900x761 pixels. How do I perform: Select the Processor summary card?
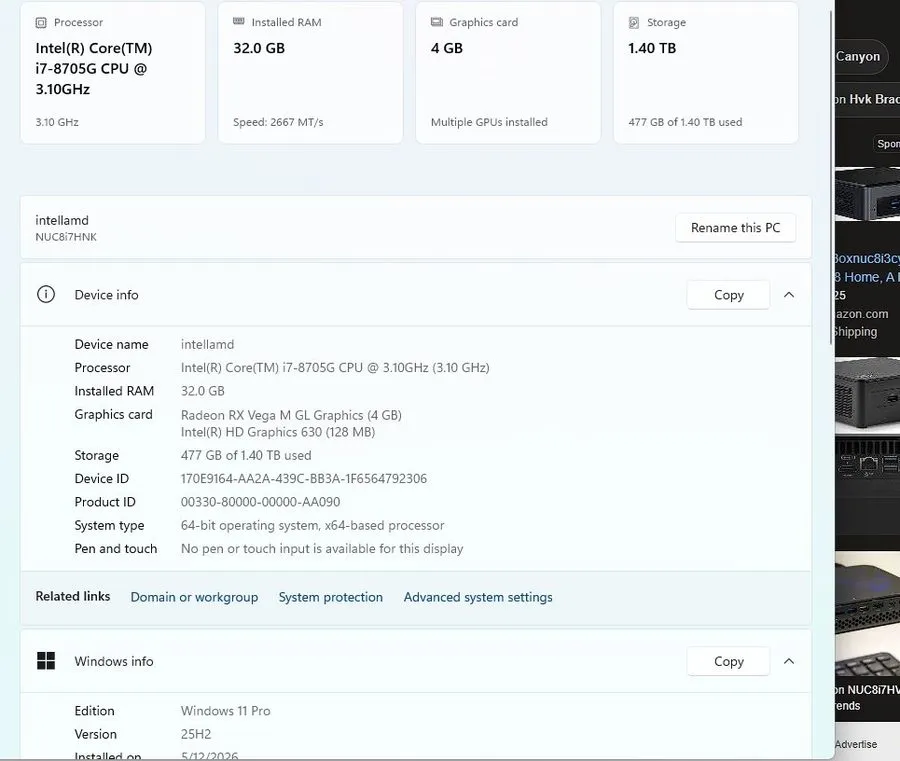(112, 72)
